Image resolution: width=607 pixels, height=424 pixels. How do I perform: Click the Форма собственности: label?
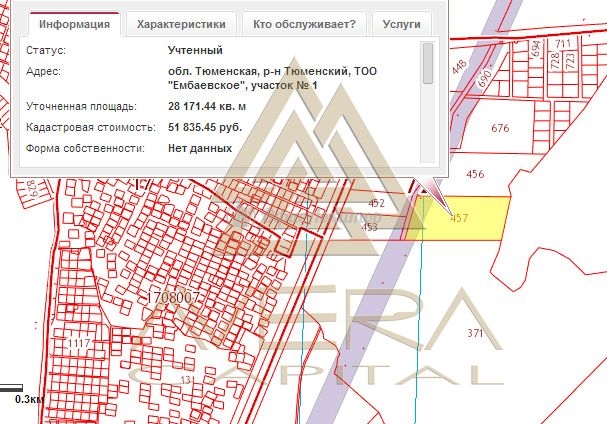pyautogui.click(x=85, y=148)
